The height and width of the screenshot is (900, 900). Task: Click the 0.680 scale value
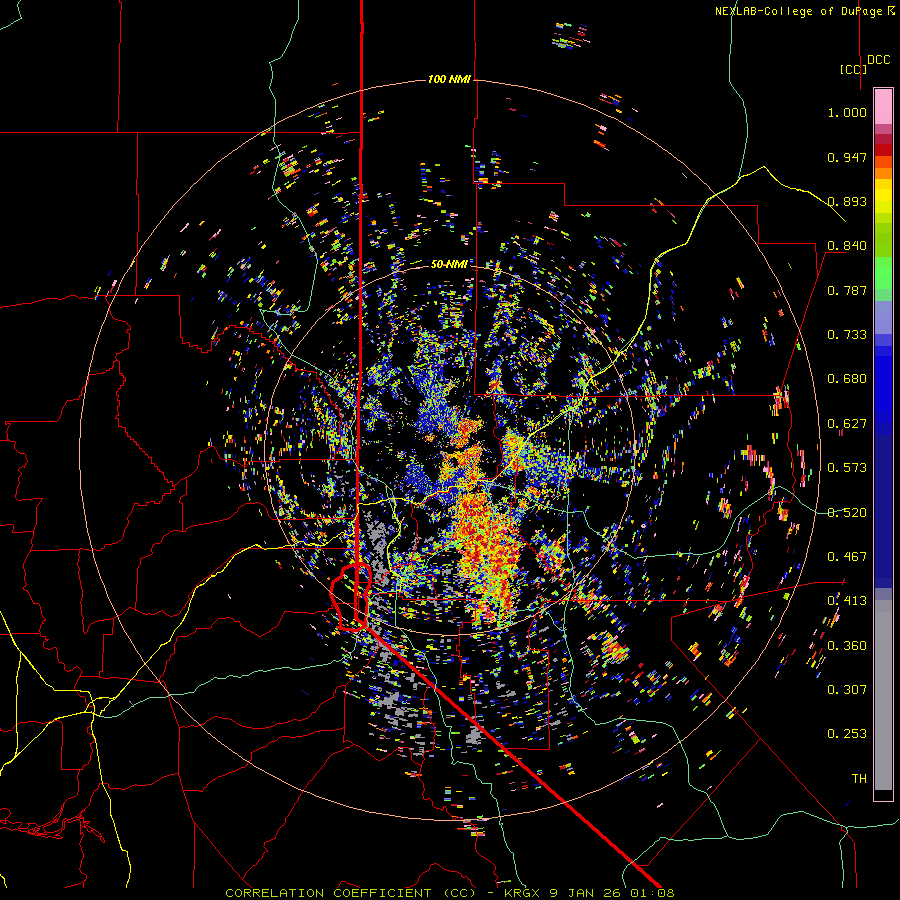coord(847,379)
